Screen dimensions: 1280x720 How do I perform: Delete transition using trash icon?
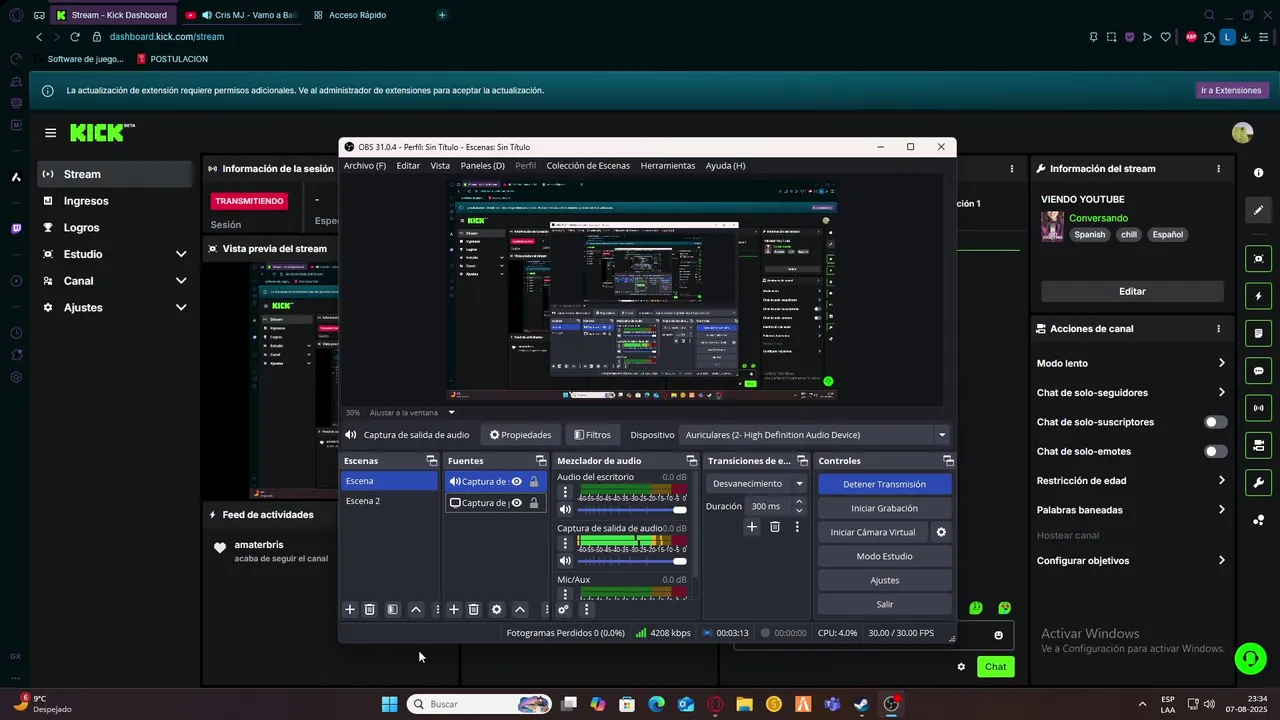coord(775,527)
